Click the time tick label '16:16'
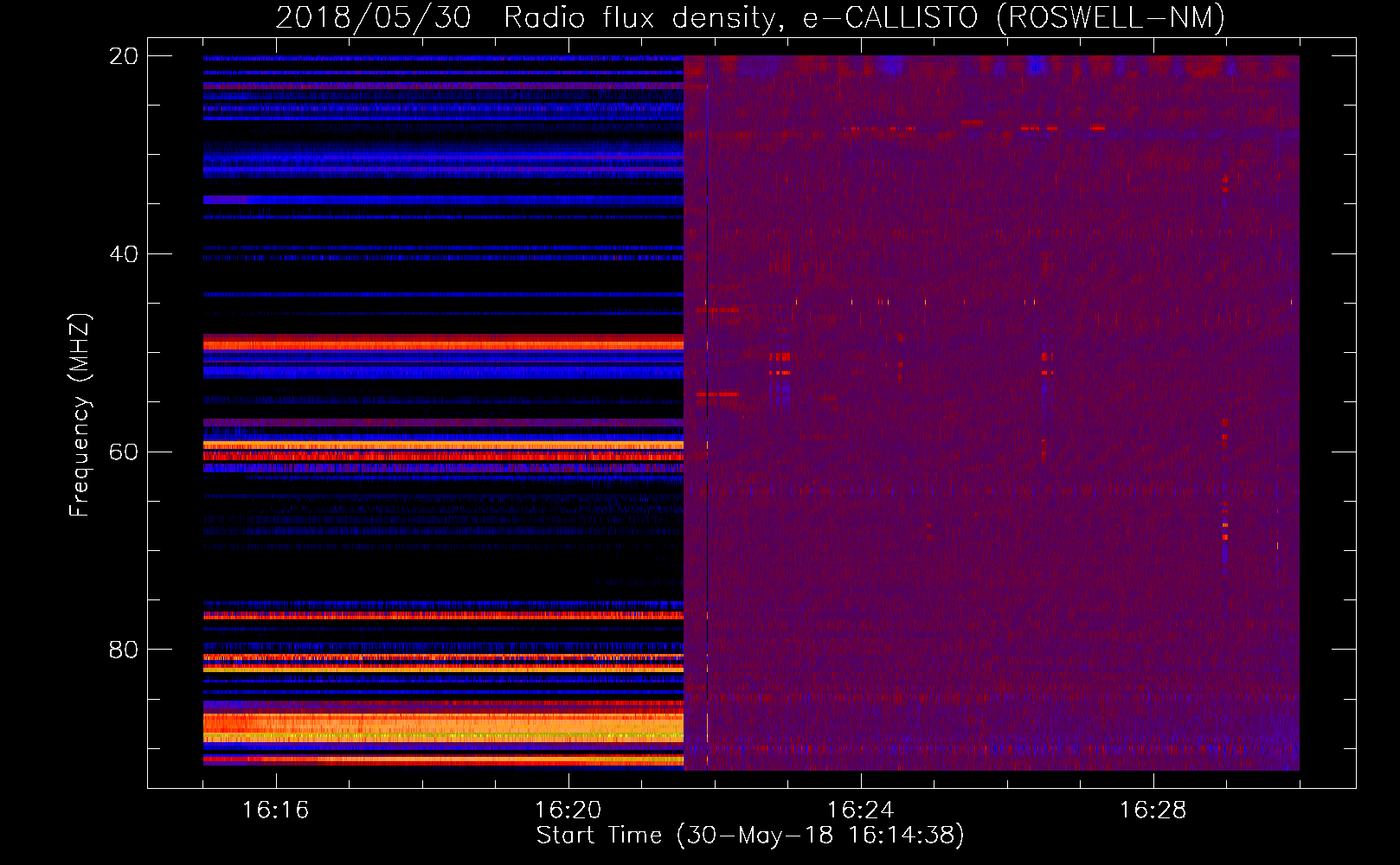 coord(275,810)
